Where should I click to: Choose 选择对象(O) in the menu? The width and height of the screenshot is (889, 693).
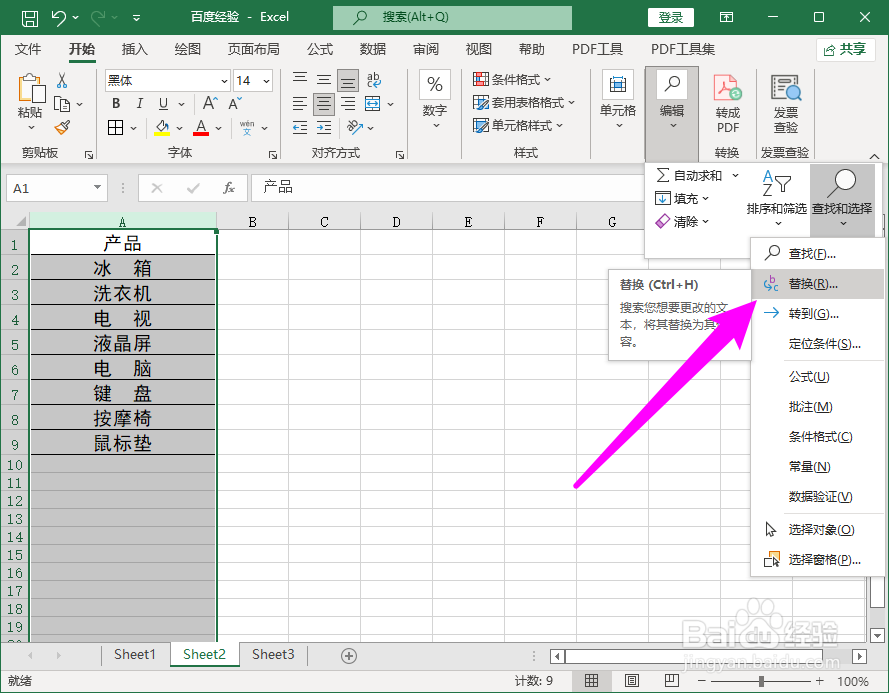tap(817, 530)
